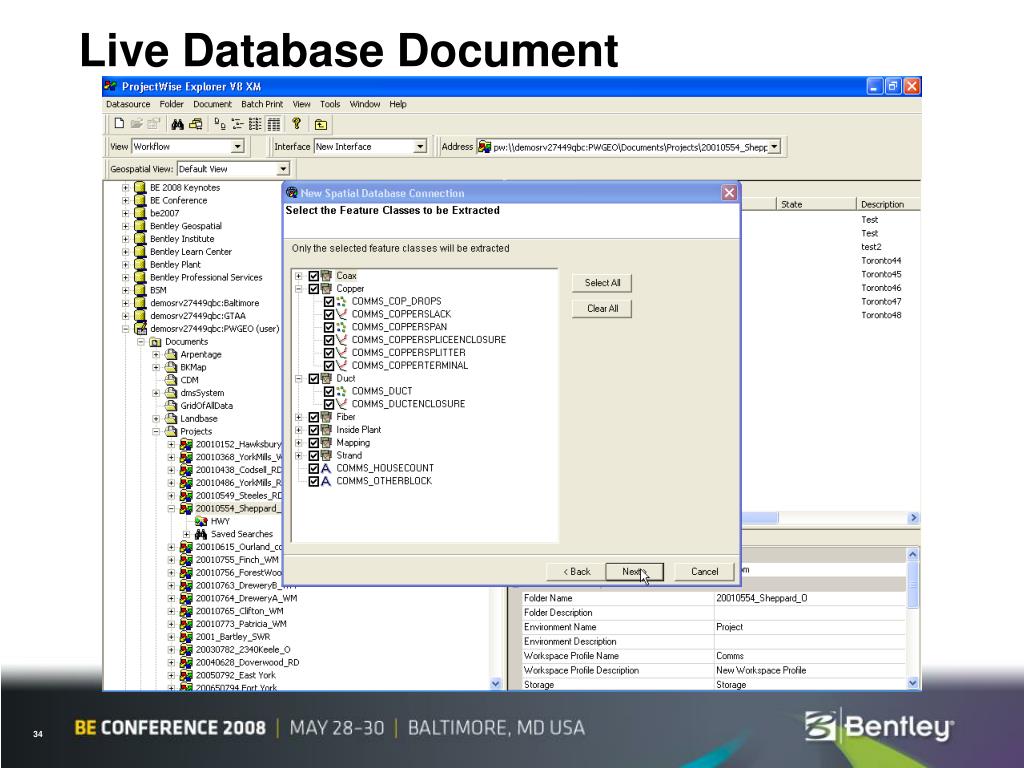
Task: Cancel the New Spatial Database Connection dialog
Action: (704, 571)
